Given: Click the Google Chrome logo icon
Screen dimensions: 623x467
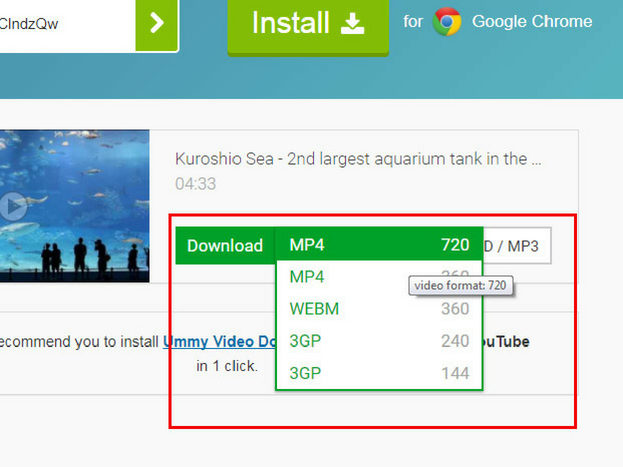Looking at the screenshot, I should pos(447,21).
